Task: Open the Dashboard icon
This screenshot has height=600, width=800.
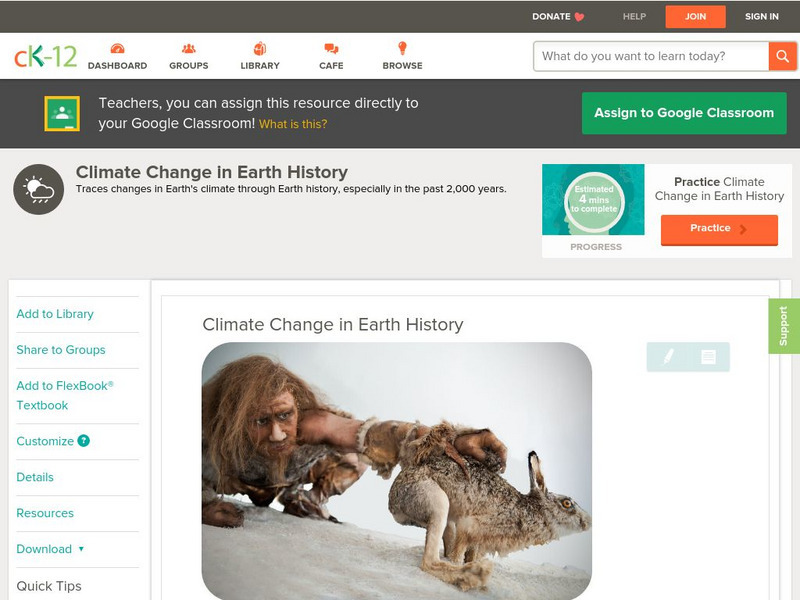Action: pos(117,49)
